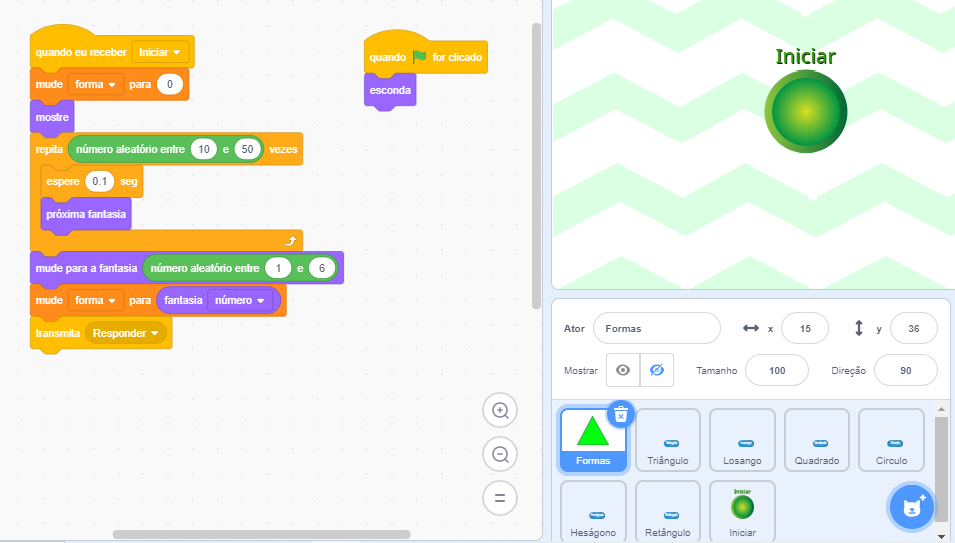Open the forma variable dropdown in first mude block
Image resolution: width=955 pixels, height=543 pixels.
[96, 85]
